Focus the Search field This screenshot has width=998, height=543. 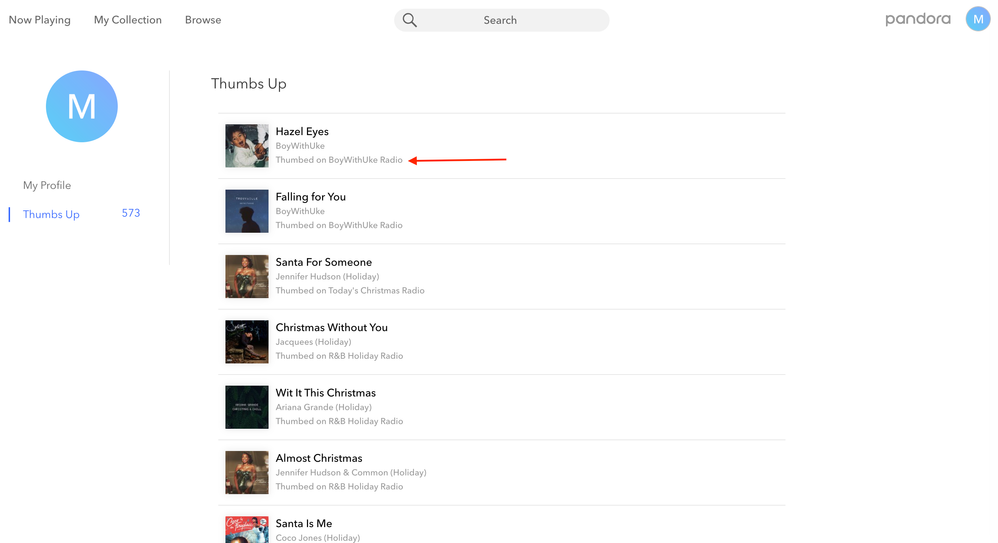(x=502, y=20)
